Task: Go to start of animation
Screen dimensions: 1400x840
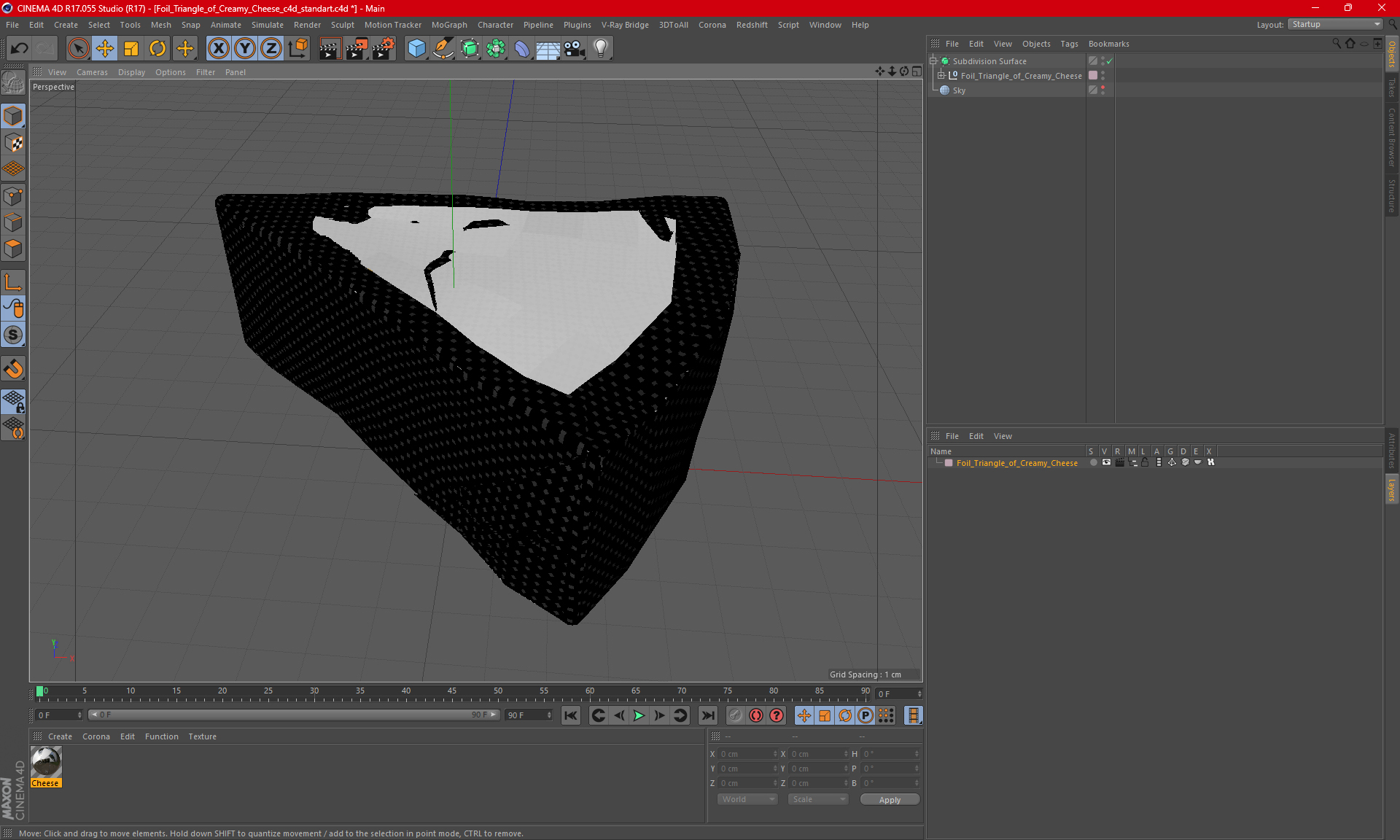Action: 571,715
